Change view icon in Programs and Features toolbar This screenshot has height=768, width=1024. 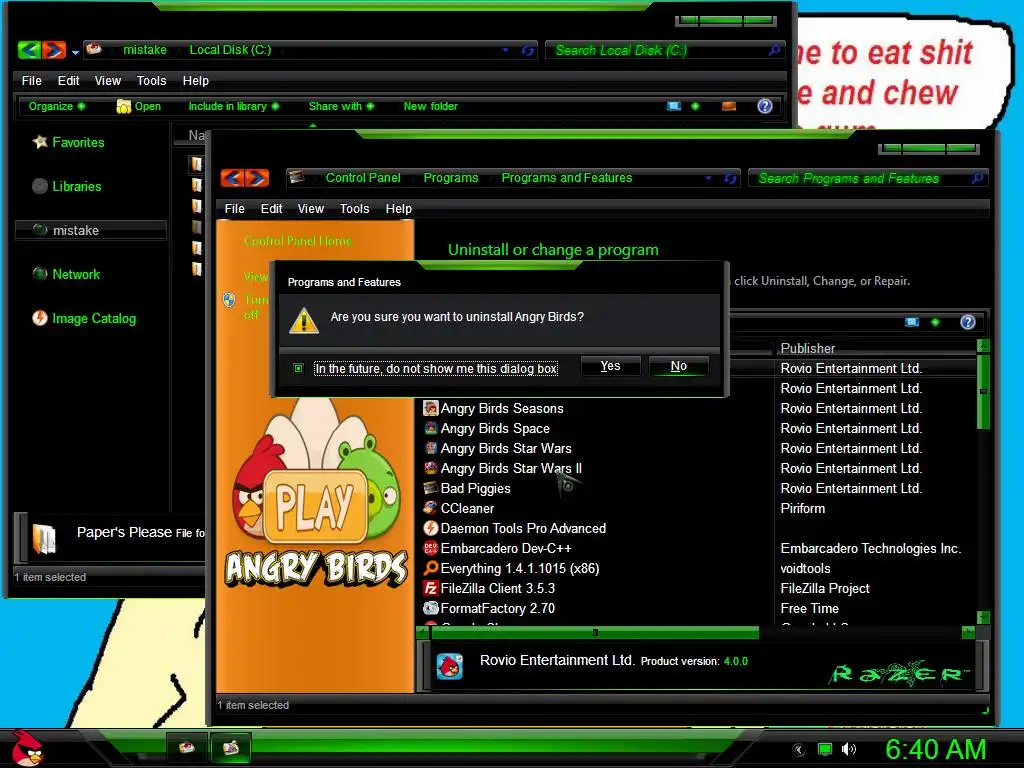point(912,322)
